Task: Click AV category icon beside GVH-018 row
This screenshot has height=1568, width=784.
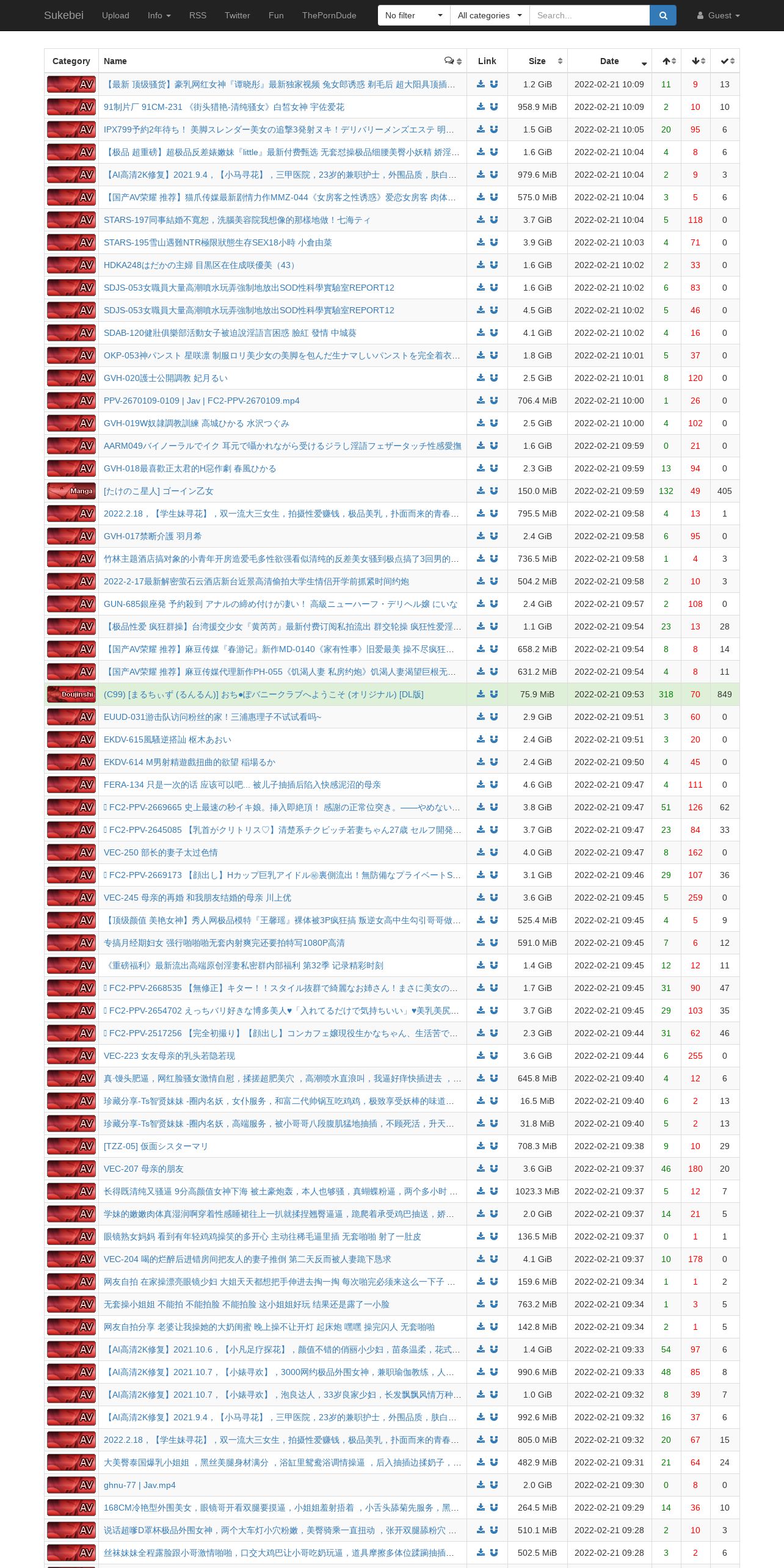Action: [71, 468]
